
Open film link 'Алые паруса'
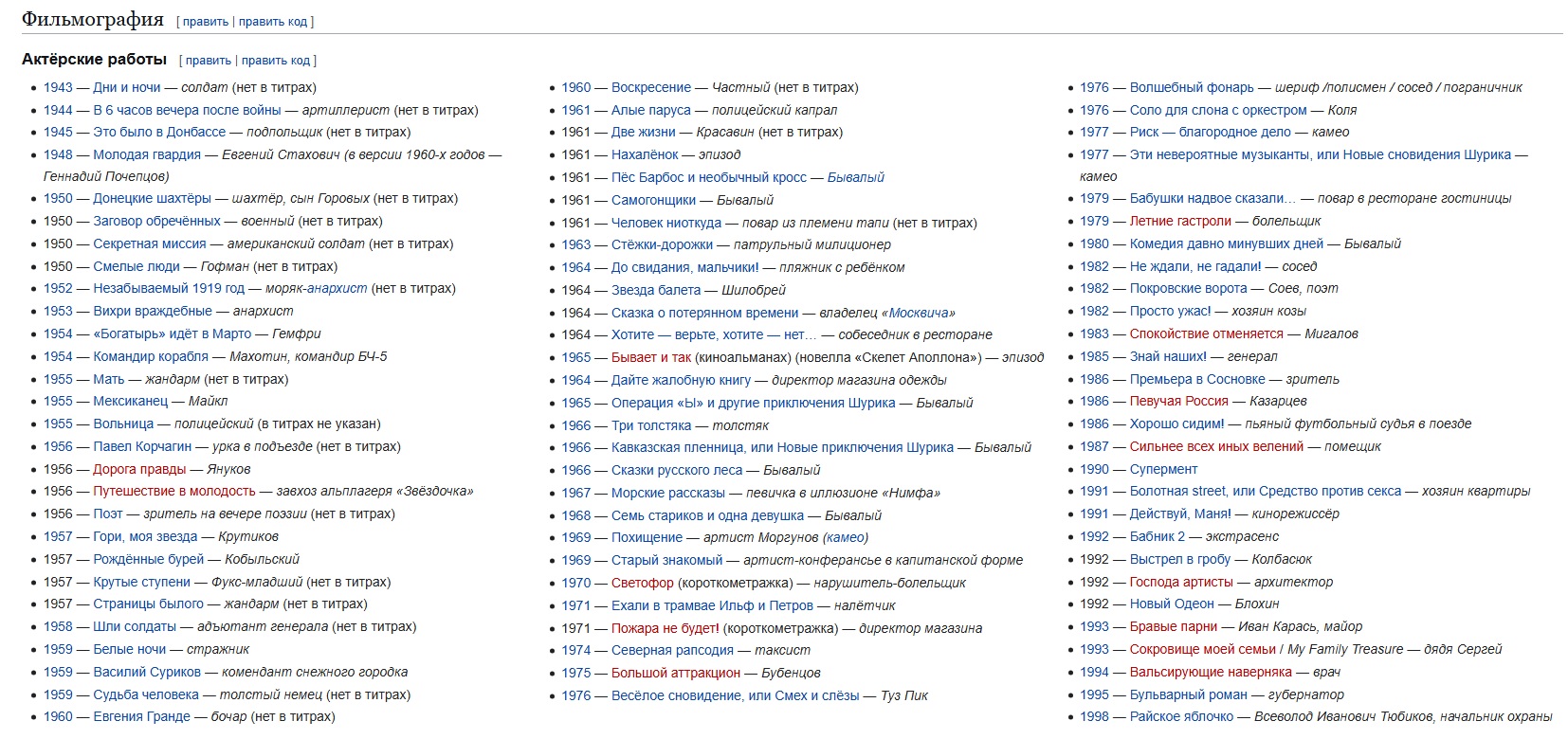click(x=651, y=110)
